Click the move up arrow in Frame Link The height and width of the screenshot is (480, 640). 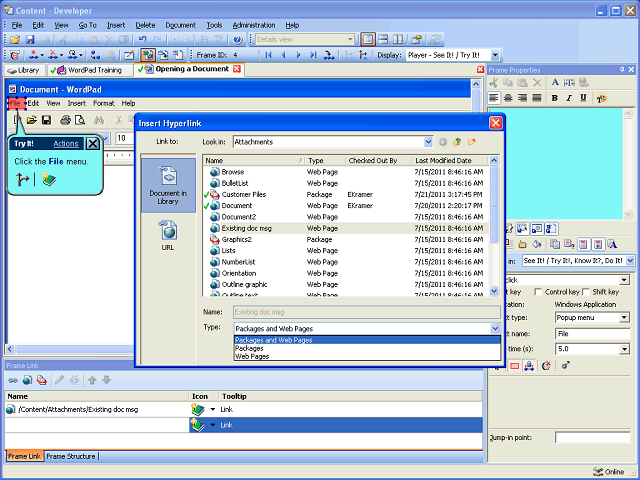92,380
